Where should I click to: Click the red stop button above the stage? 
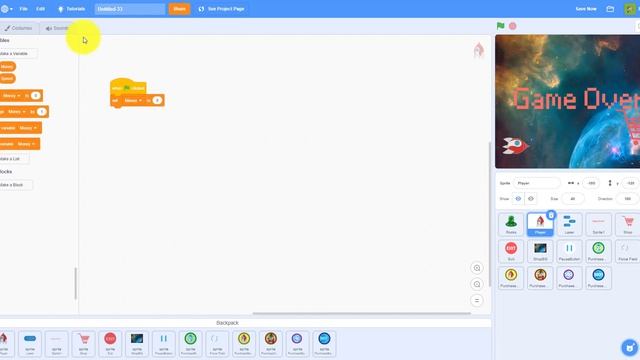(x=513, y=26)
